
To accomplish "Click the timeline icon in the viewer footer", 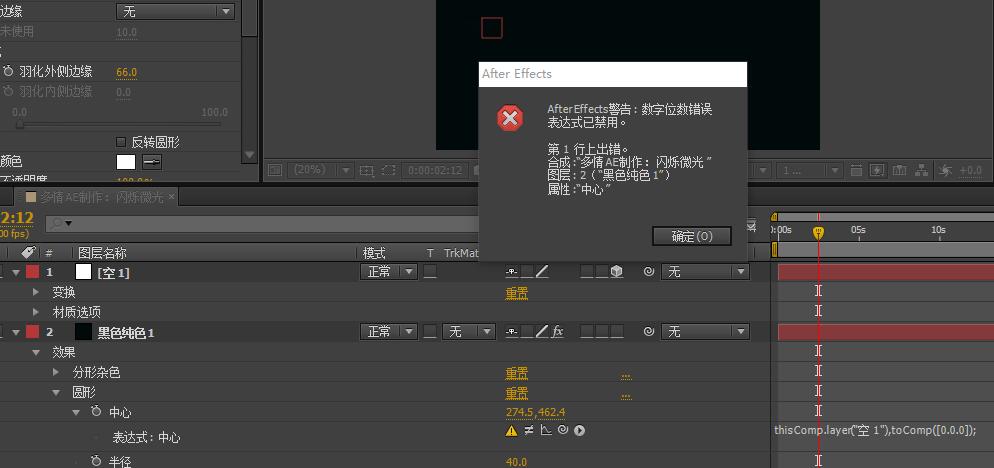I will 900,170.
